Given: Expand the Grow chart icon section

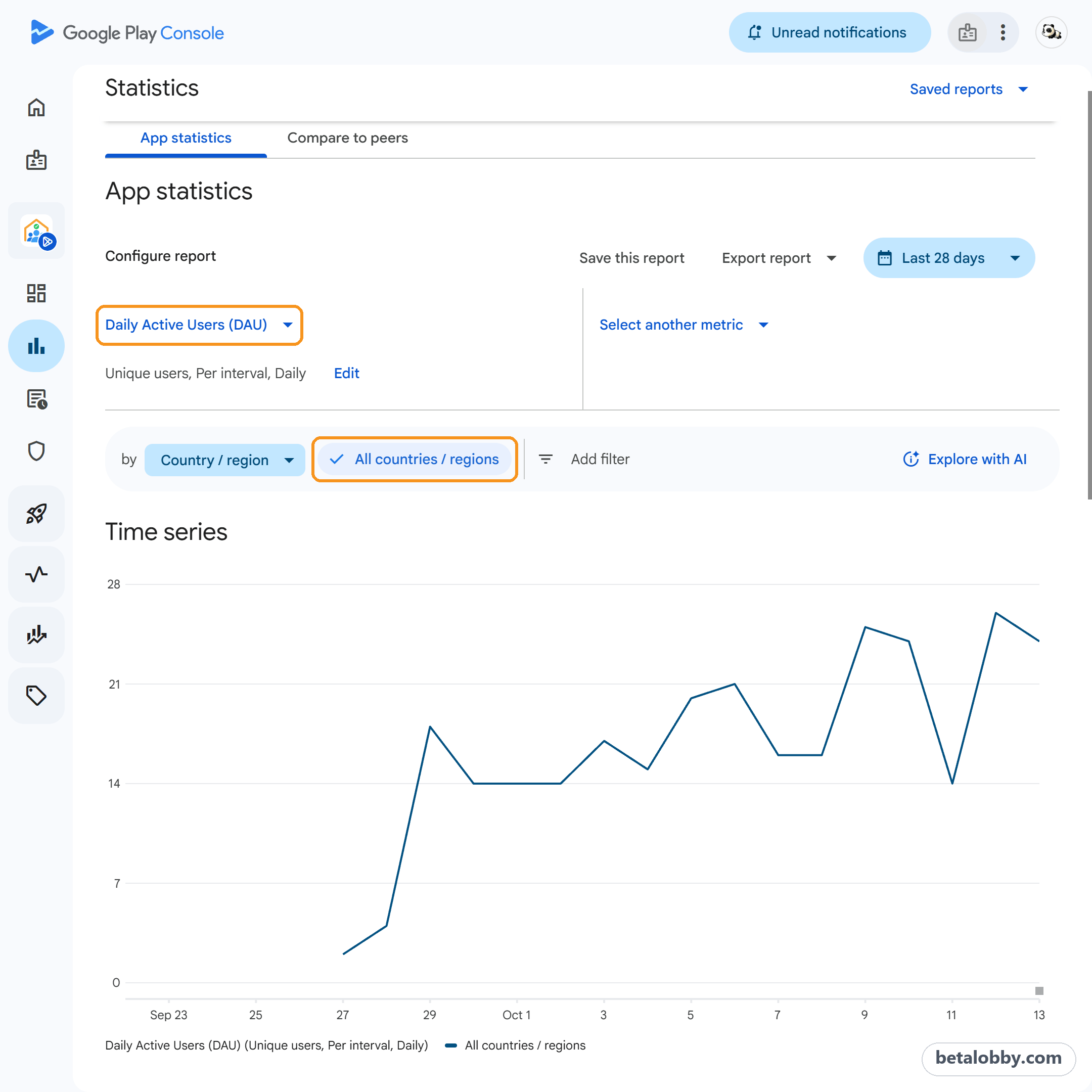Looking at the screenshot, I should pos(36,635).
